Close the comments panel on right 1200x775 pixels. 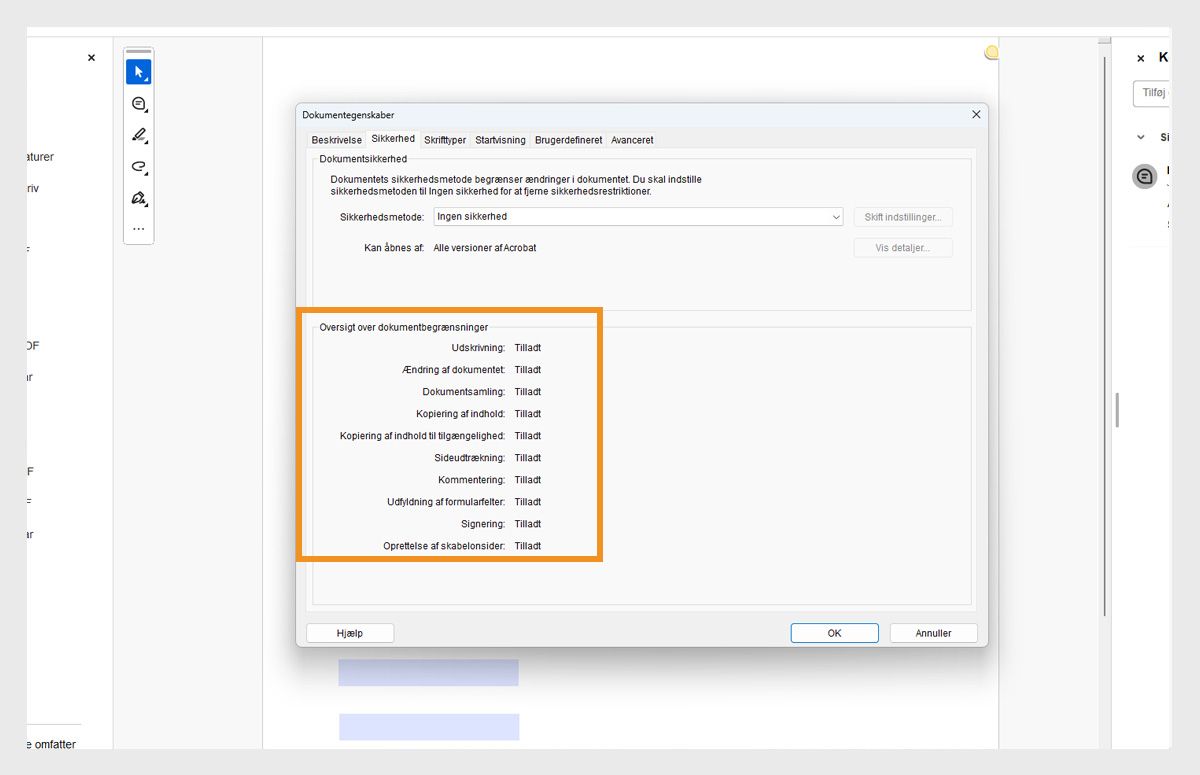click(x=1141, y=58)
